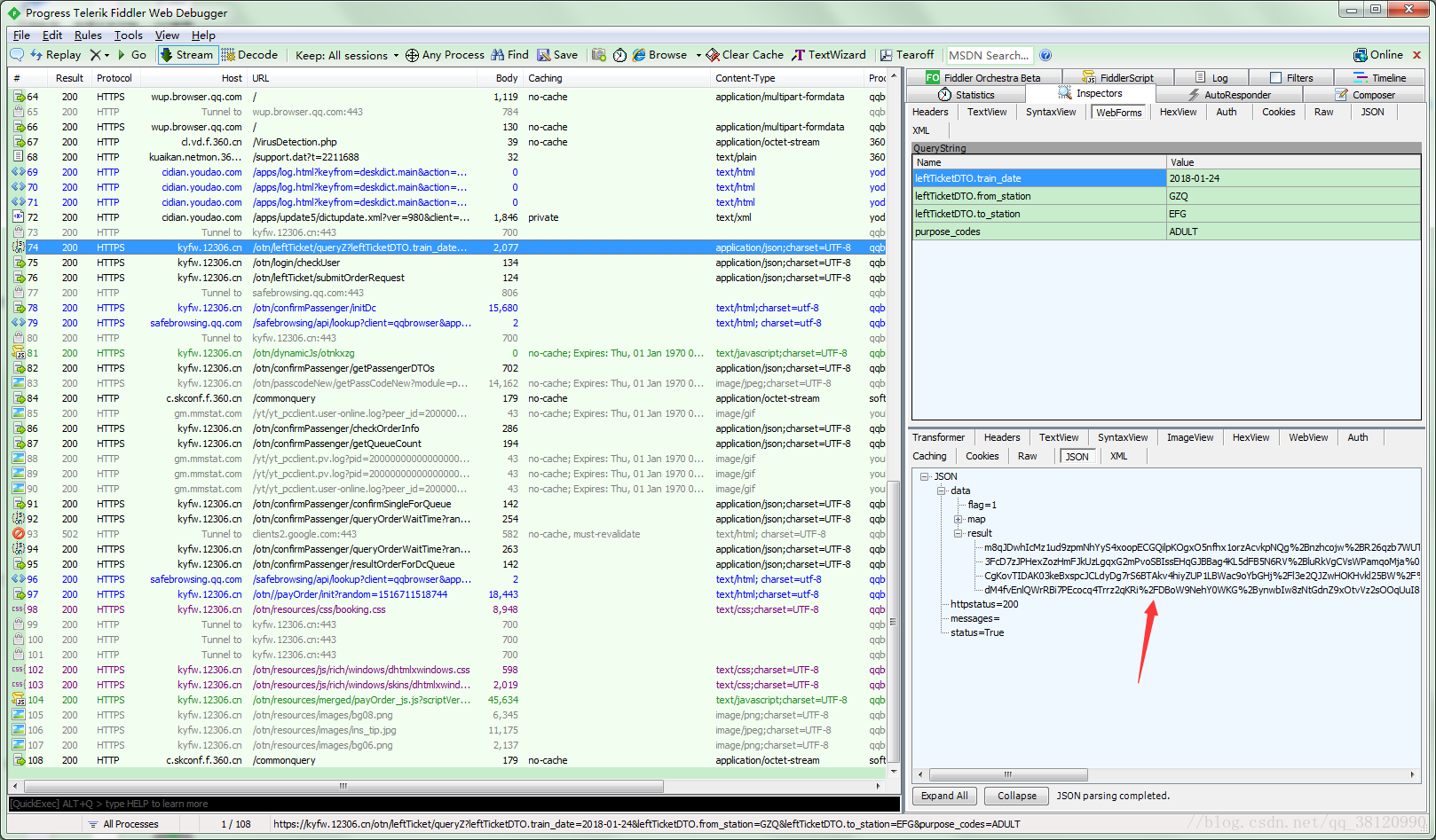Open the AutoResponder tab
1436x840 pixels.
(1229, 95)
